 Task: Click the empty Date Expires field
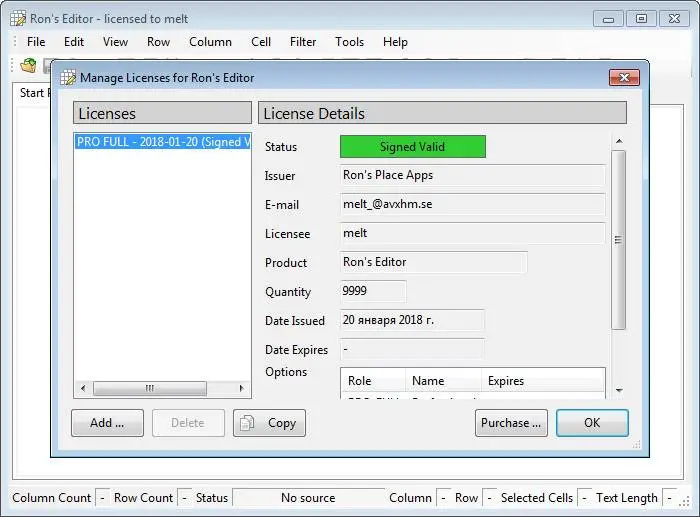[x=412, y=349]
